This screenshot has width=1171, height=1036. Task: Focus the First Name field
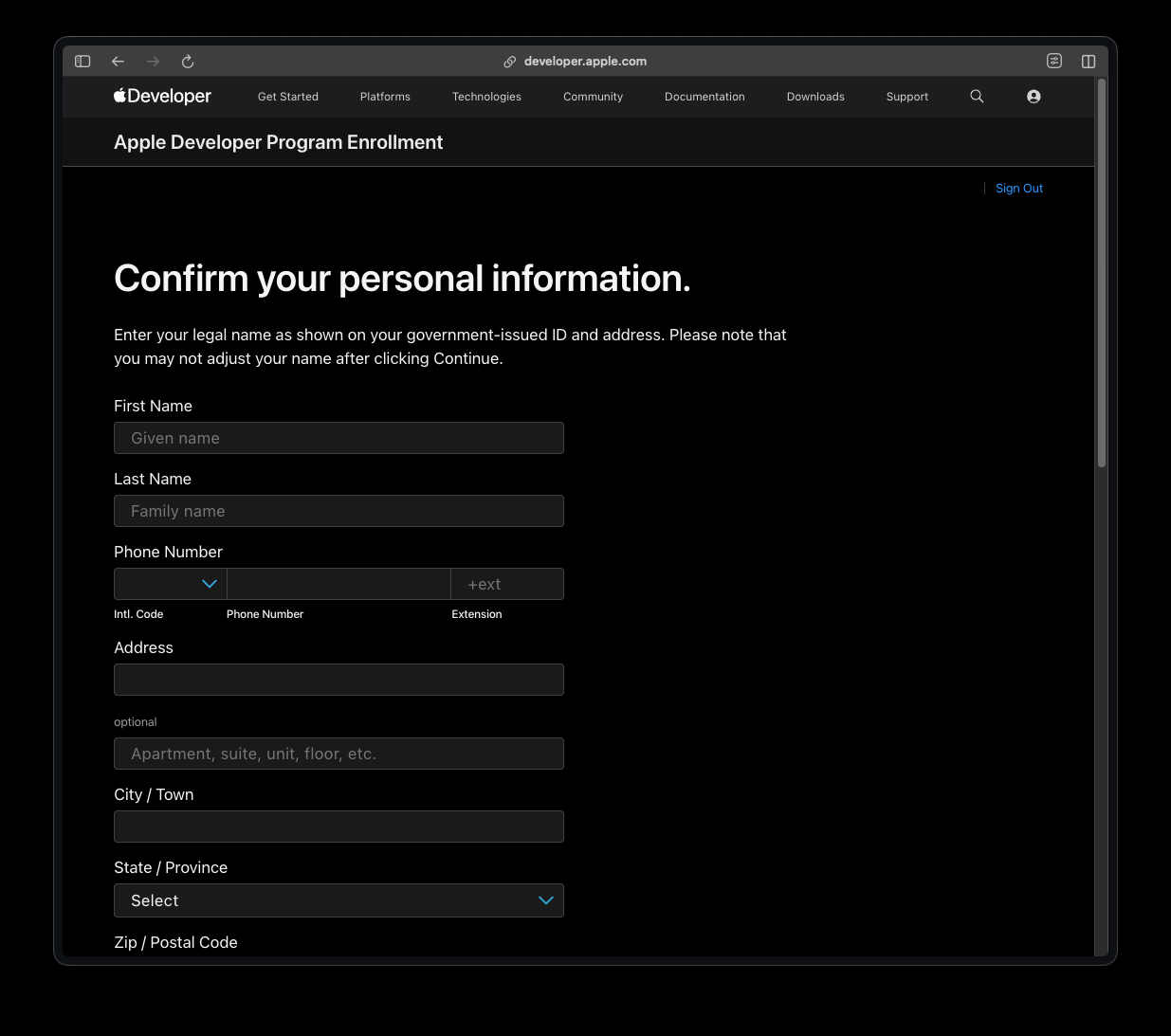338,438
